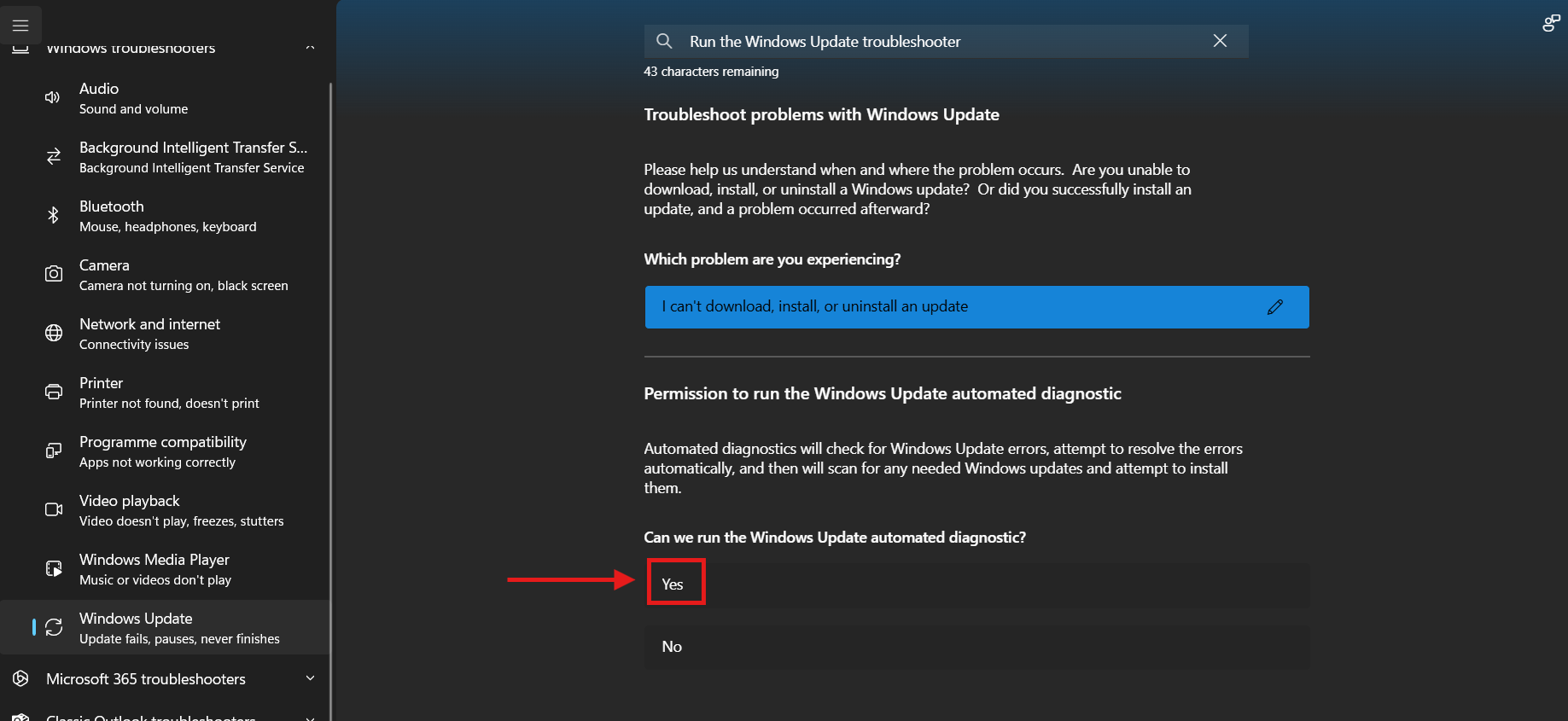Viewport: 1568px width, 721px height.
Task: Click "Which problem are you experiencing?" label
Action: [772, 259]
